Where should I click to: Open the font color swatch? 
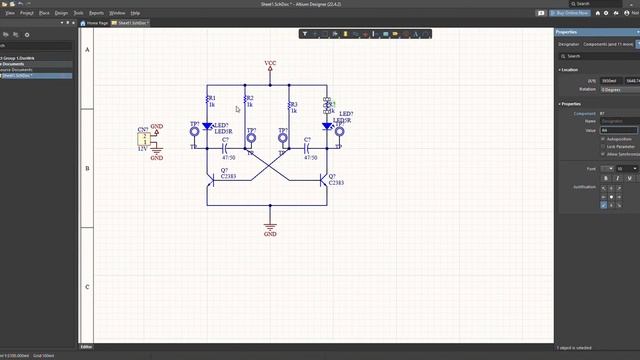(x=607, y=169)
